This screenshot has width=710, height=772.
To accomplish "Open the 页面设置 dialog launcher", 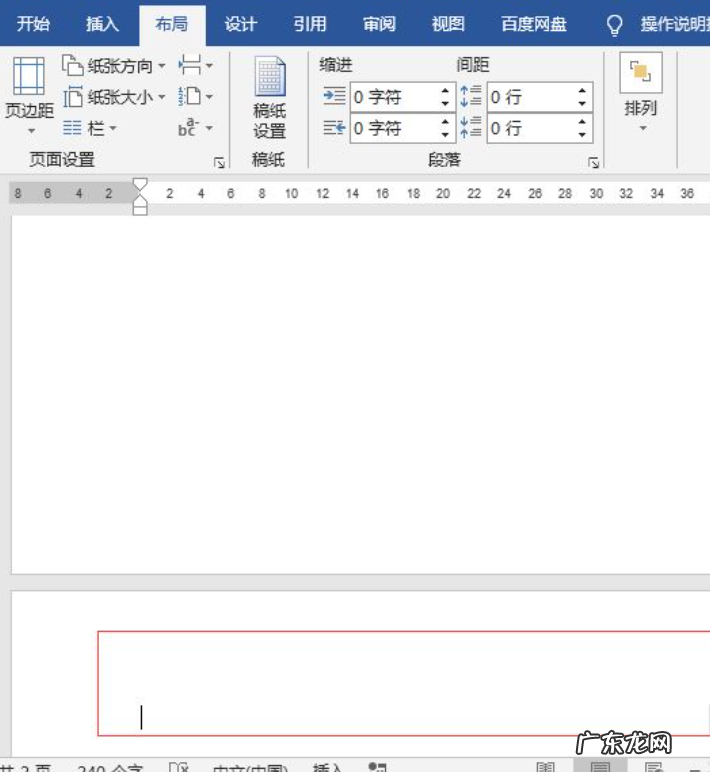I will 219,162.
